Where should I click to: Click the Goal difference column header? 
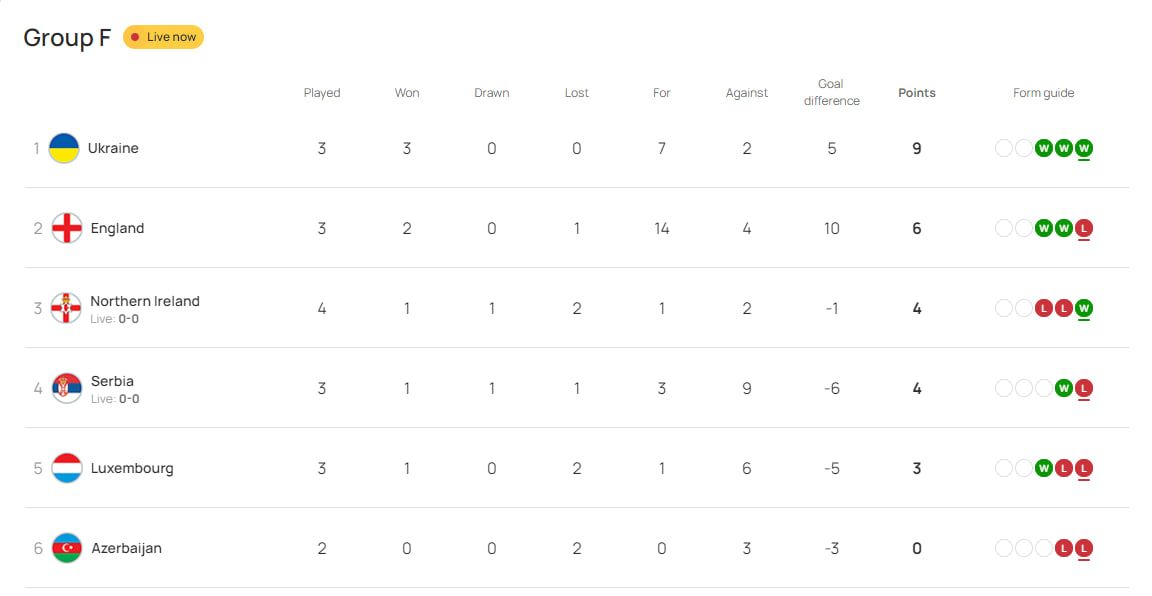(831, 92)
